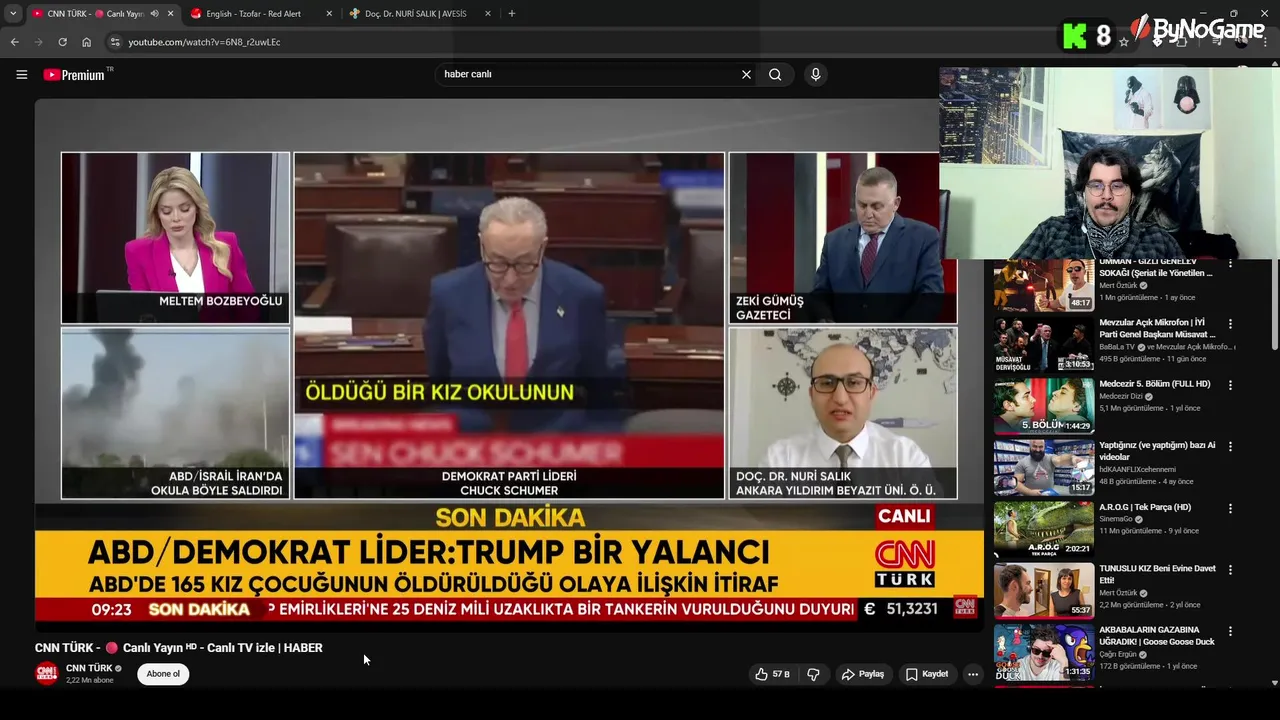Switch to Doç. Dr. NURİ SALIK AVESİS tab
1280x720 pixels.
pyautogui.click(x=420, y=14)
